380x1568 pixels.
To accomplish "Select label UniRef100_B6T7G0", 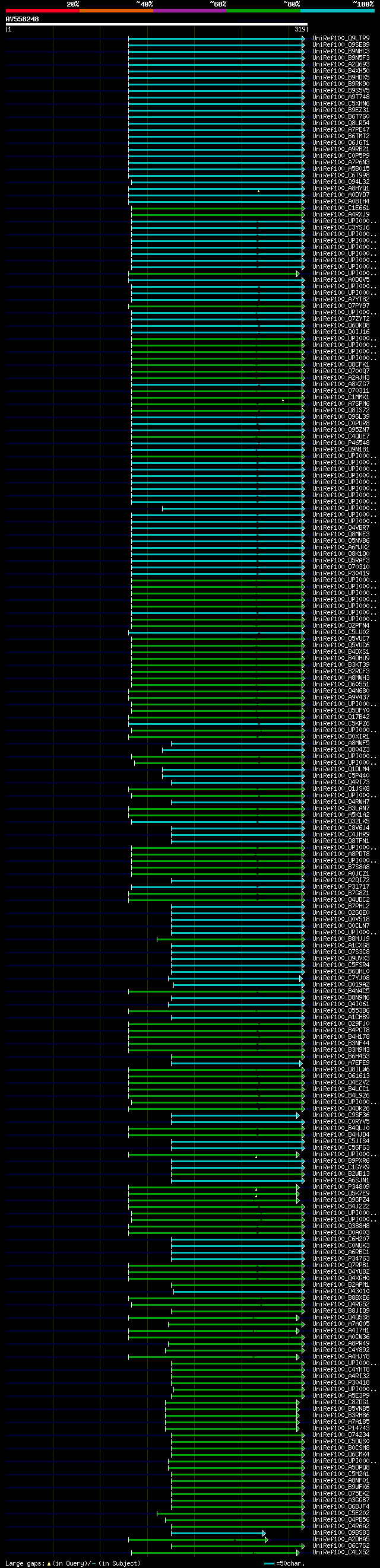I will tap(340, 117).
